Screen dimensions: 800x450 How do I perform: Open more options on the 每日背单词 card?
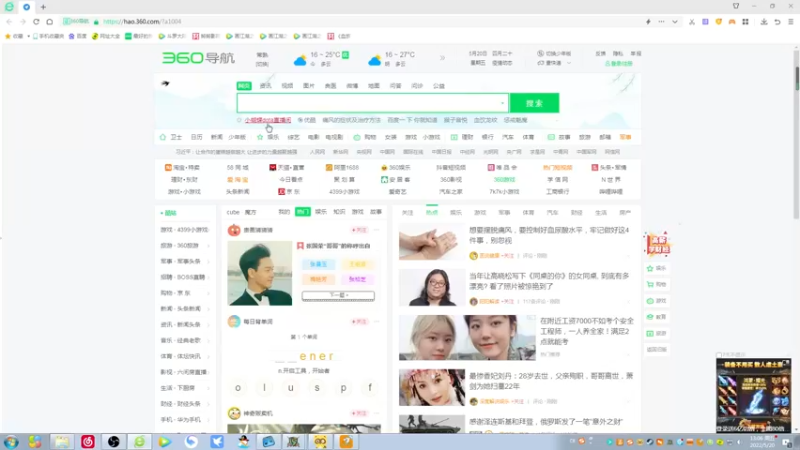pyautogui.click(x=377, y=321)
